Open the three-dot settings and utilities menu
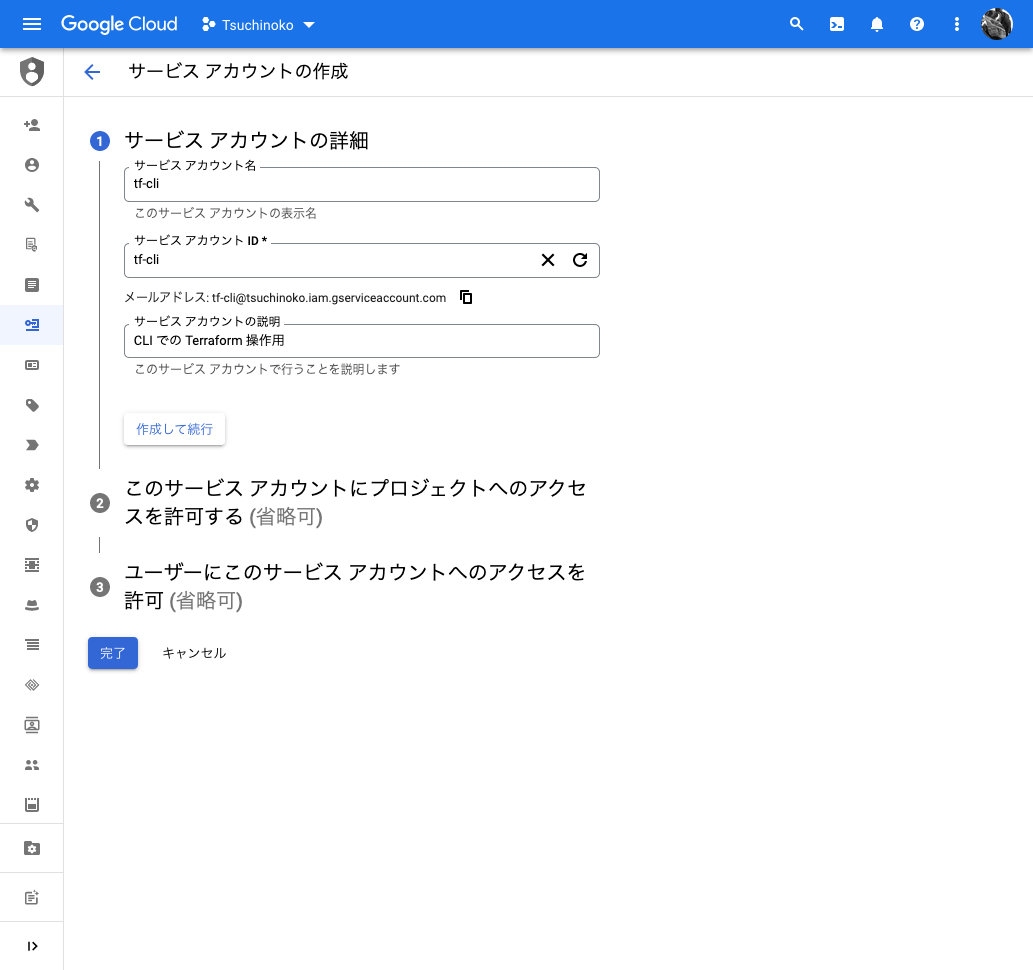Viewport: 1033px width, 970px height. pos(957,24)
